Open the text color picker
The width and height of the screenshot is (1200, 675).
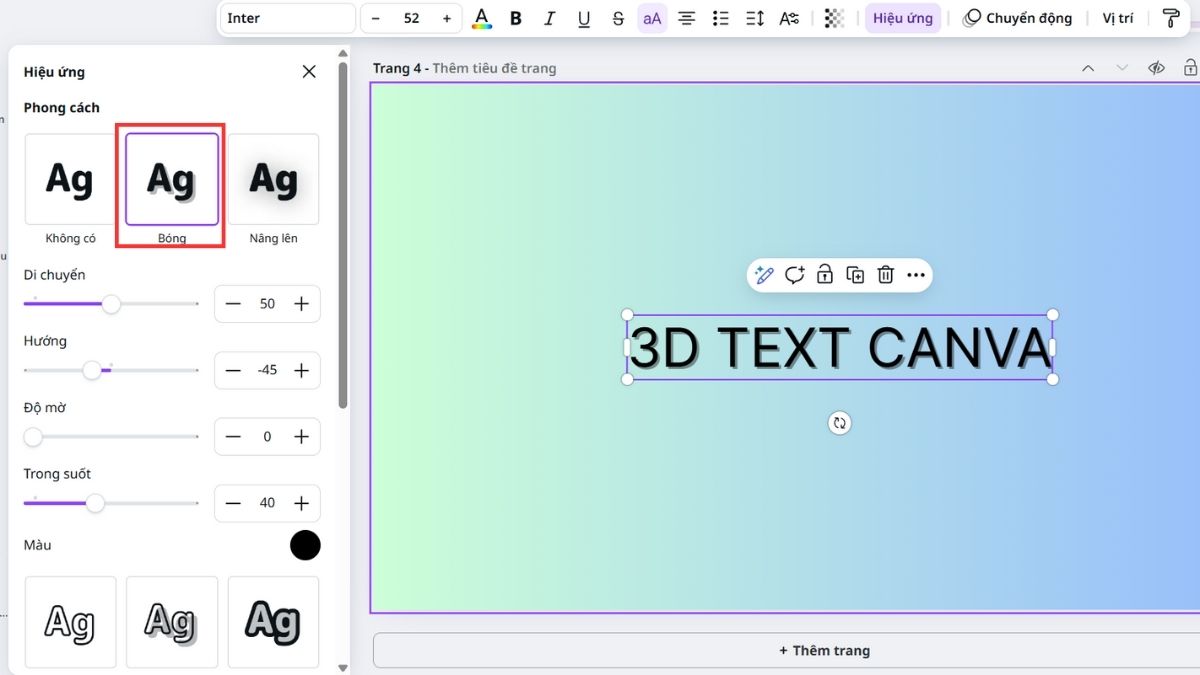[482, 18]
